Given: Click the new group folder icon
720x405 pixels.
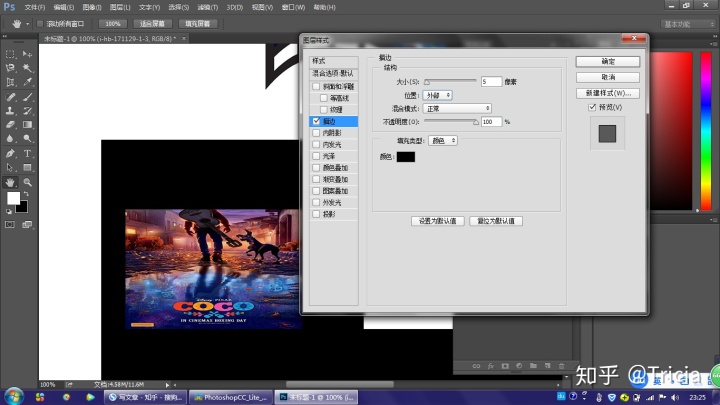Looking at the screenshot, I should pos(533,366).
